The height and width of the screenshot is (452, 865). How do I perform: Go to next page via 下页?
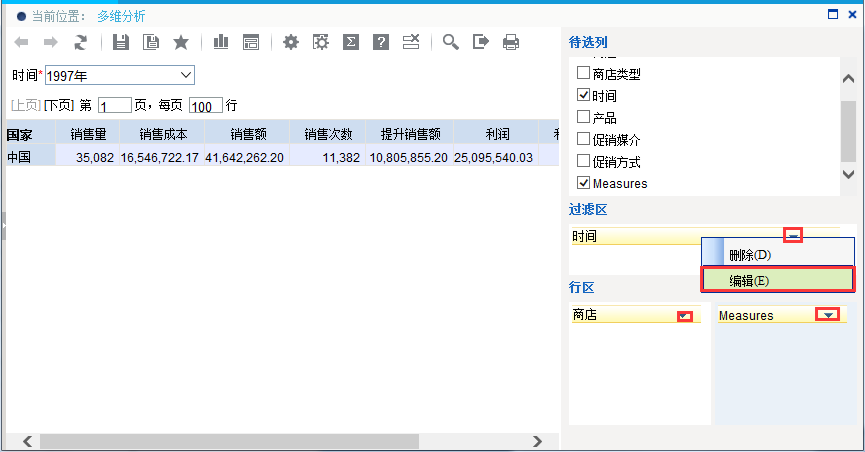[x=59, y=105]
